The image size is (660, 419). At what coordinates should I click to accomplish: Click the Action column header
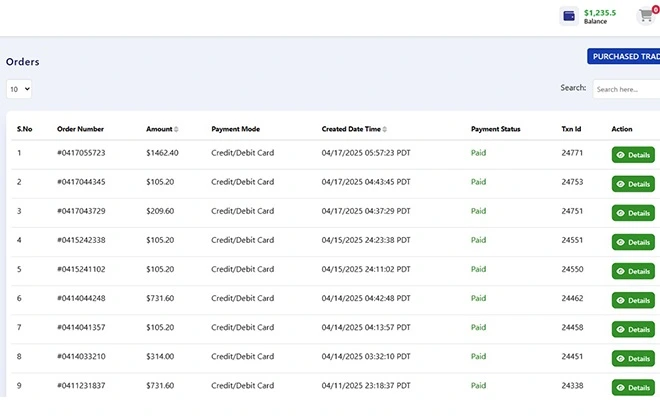[622, 129]
